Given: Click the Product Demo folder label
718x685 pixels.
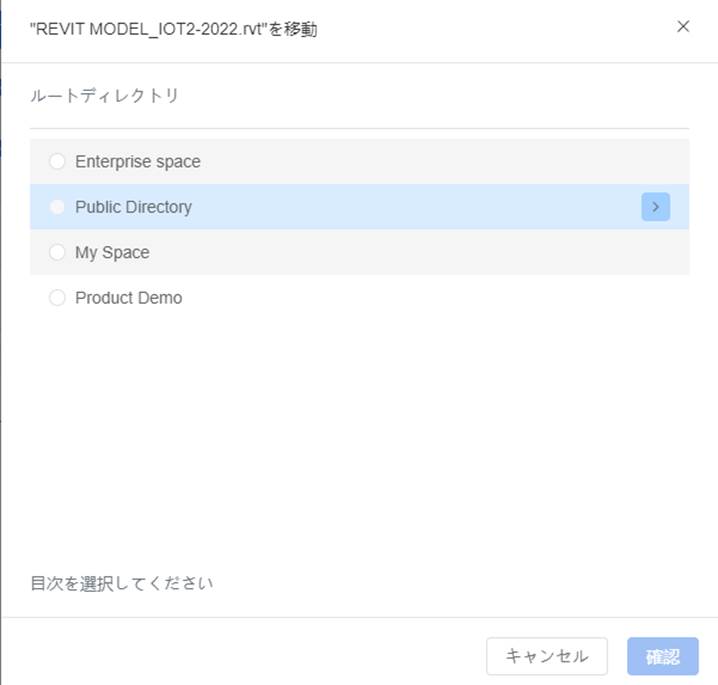Looking at the screenshot, I should tap(129, 298).
